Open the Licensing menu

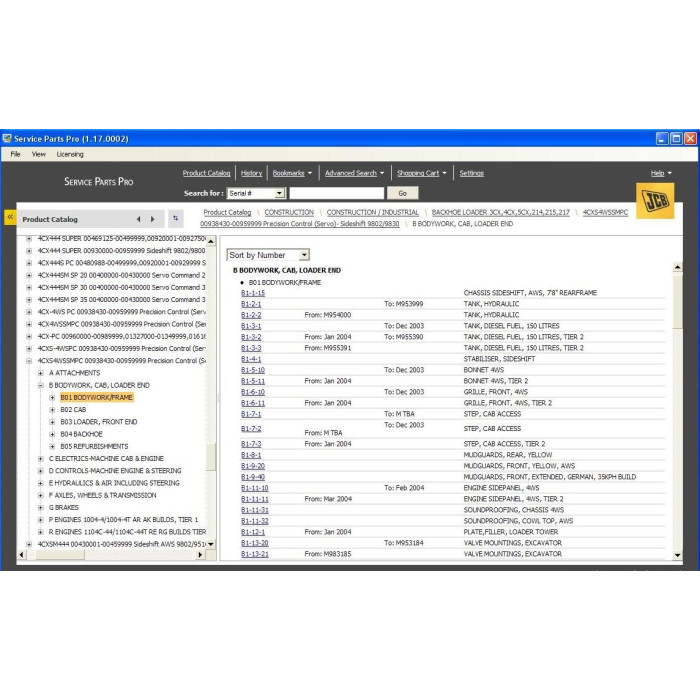(x=70, y=154)
